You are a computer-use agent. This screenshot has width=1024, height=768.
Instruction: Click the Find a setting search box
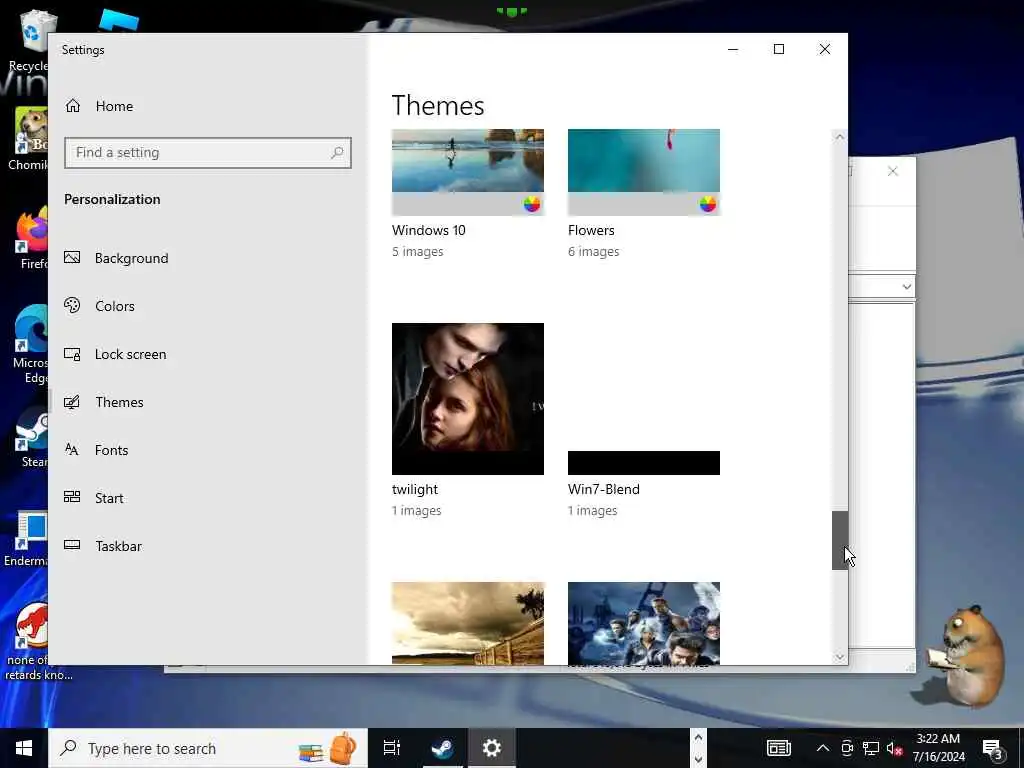pyautogui.click(x=208, y=153)
